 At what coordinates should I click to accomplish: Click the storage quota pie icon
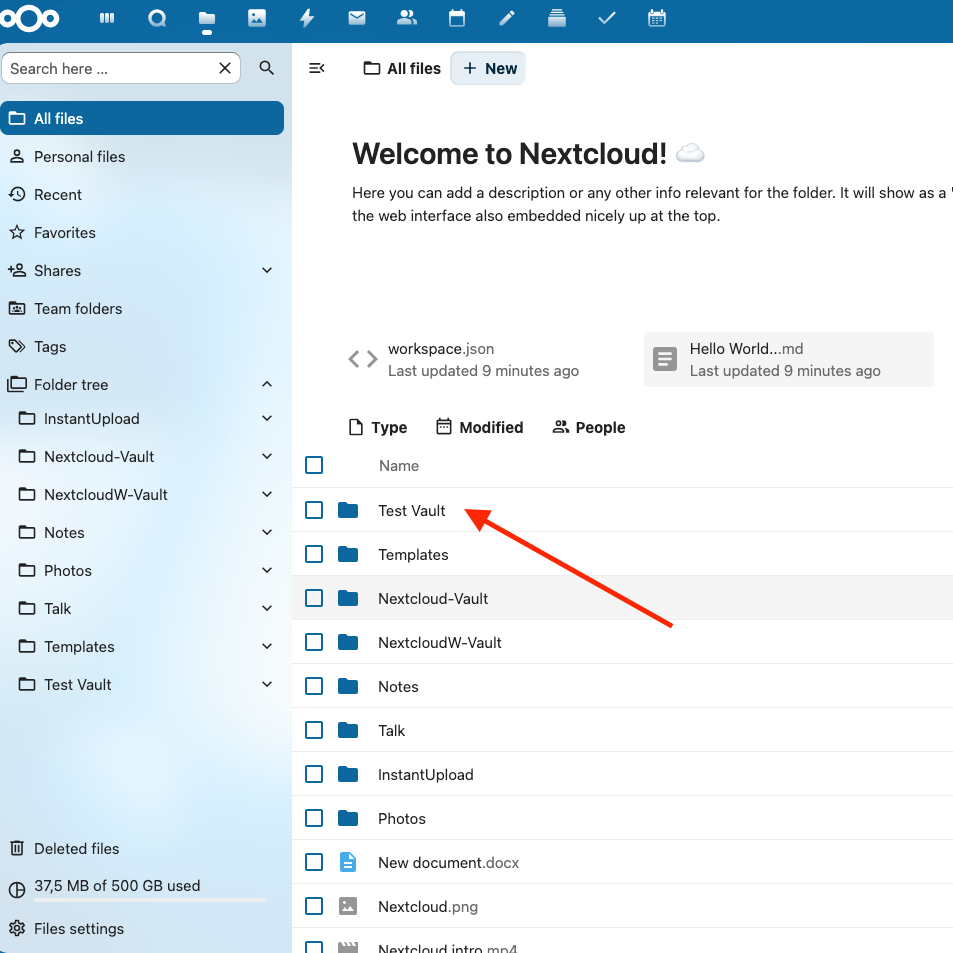click(x=17, y=890)
